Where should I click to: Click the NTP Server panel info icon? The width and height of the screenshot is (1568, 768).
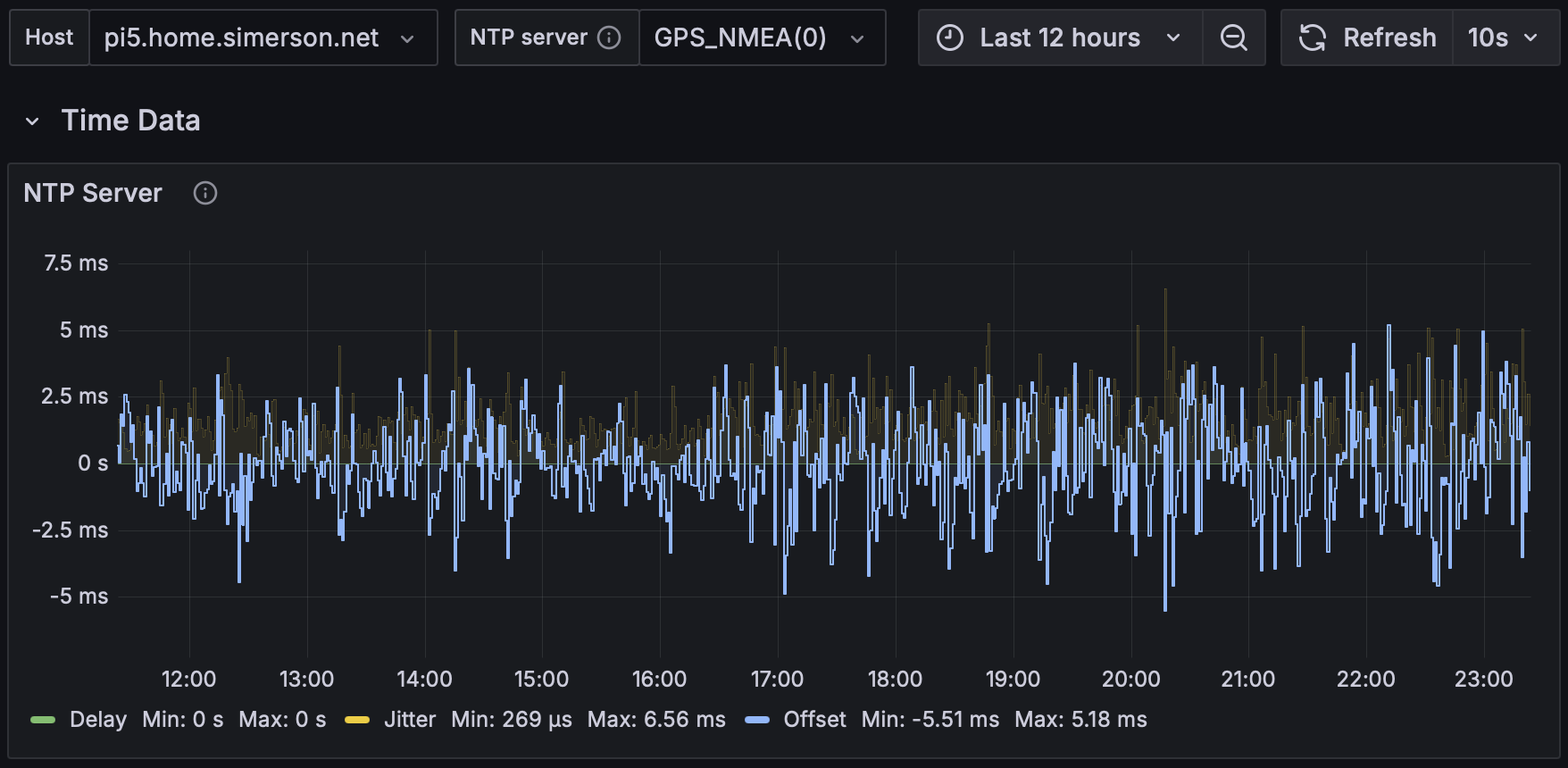(x=205, y=193)
